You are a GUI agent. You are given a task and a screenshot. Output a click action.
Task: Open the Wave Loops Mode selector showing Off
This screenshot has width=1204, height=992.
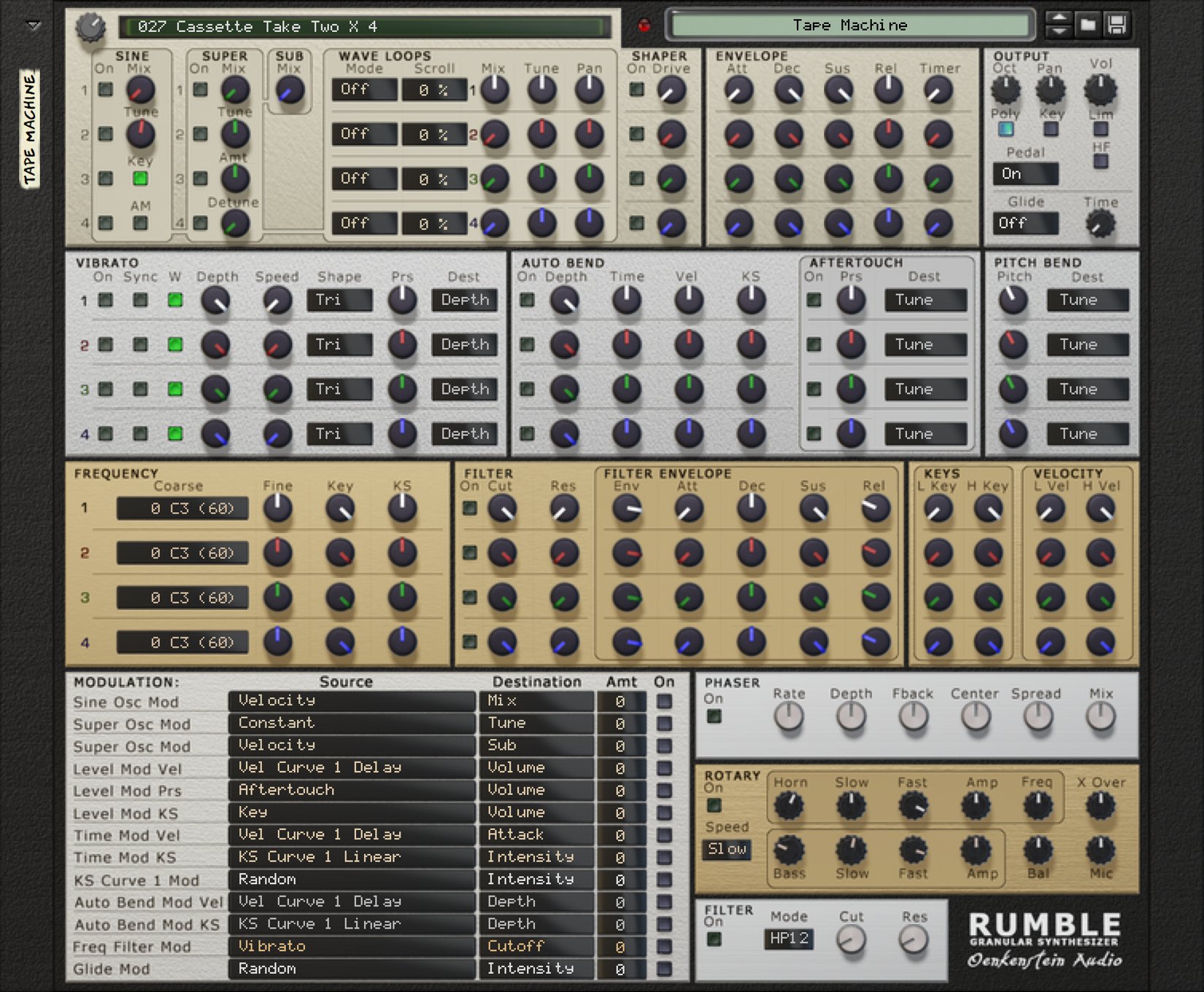pyautogui.click(x=363, y=90)
